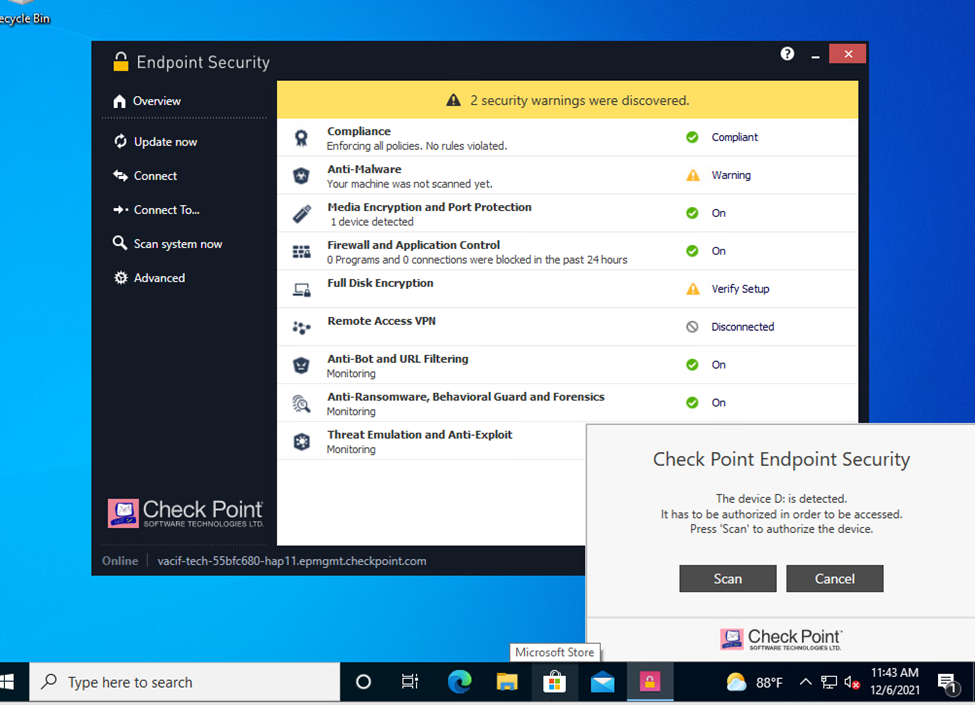Image resolution: width=975 pixels, height=705 pixels.
Task: Click the Firewall brick wall icon
Action: (302, 252)
